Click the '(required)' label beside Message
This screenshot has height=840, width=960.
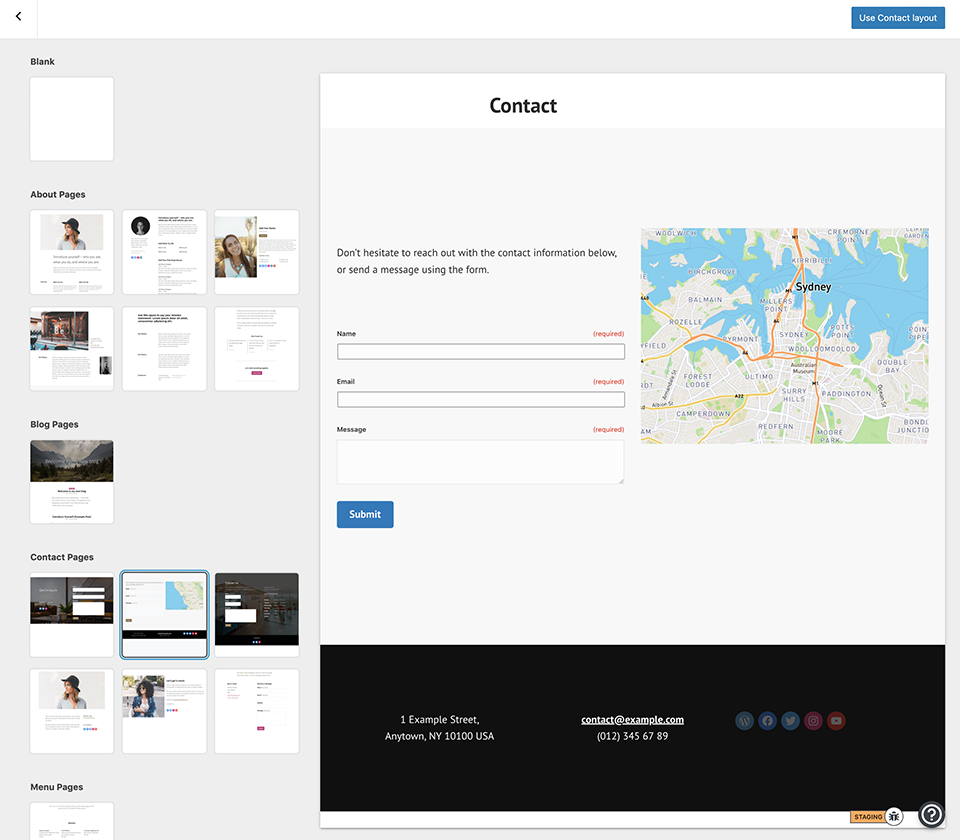pyautogui.click(x=609, y=429)
